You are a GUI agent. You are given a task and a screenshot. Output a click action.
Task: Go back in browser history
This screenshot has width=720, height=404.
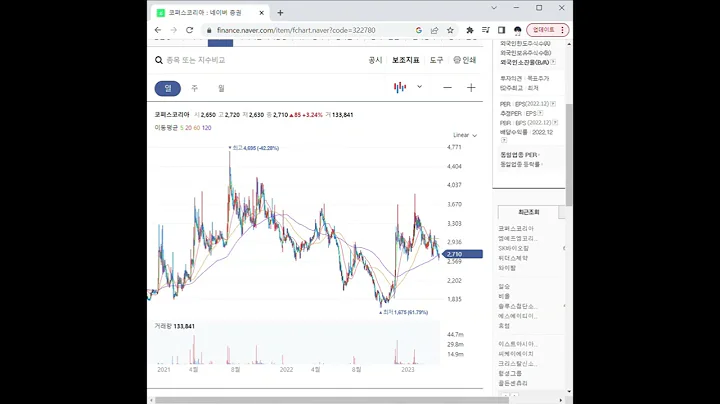[x=158, y=30]
